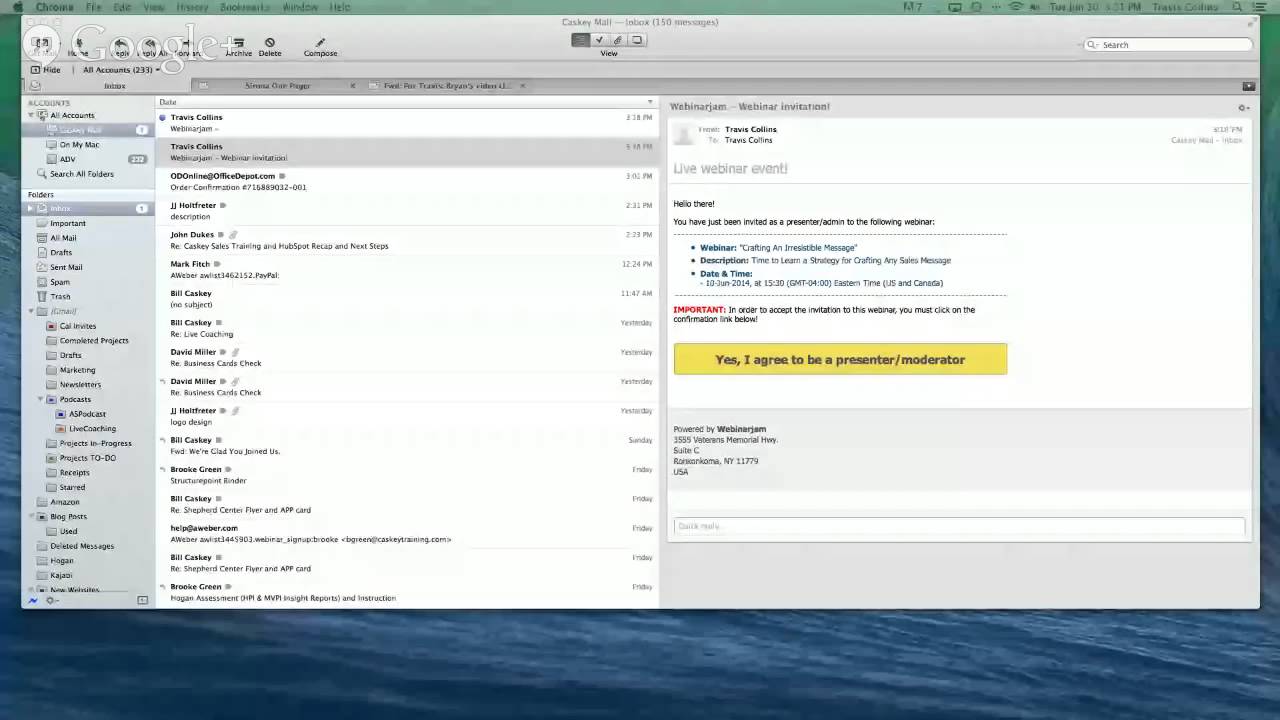This screenshot has width=1280, height=720.
Task: Click the Search field
Action: [x=1169, y=45]
